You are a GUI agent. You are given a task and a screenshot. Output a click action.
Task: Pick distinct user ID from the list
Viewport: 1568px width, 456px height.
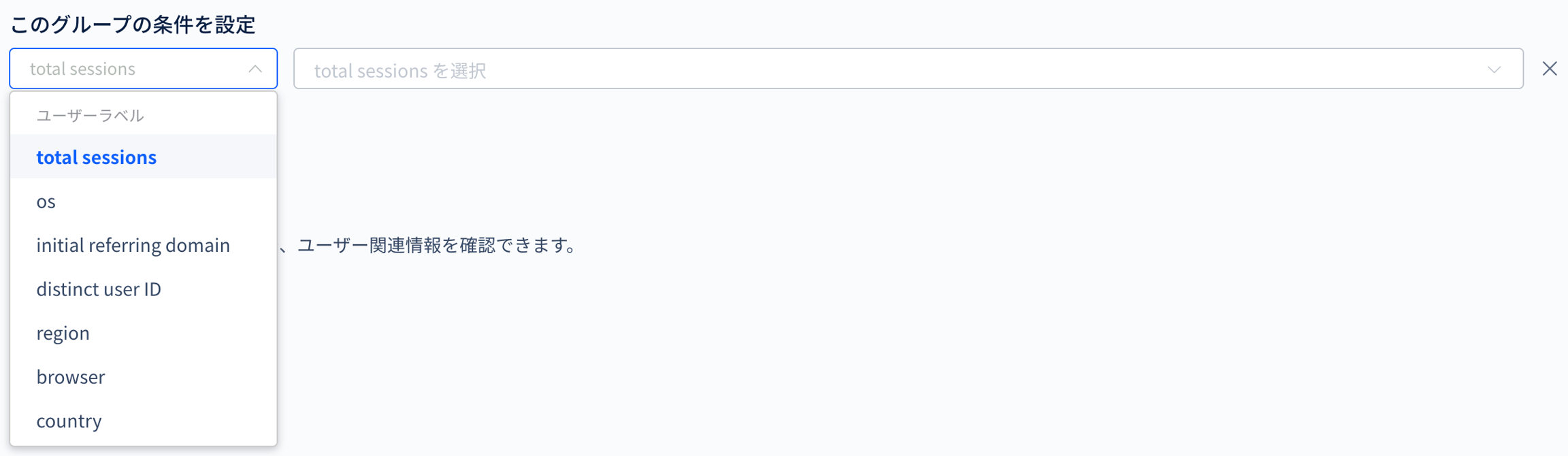click(99, 289)
